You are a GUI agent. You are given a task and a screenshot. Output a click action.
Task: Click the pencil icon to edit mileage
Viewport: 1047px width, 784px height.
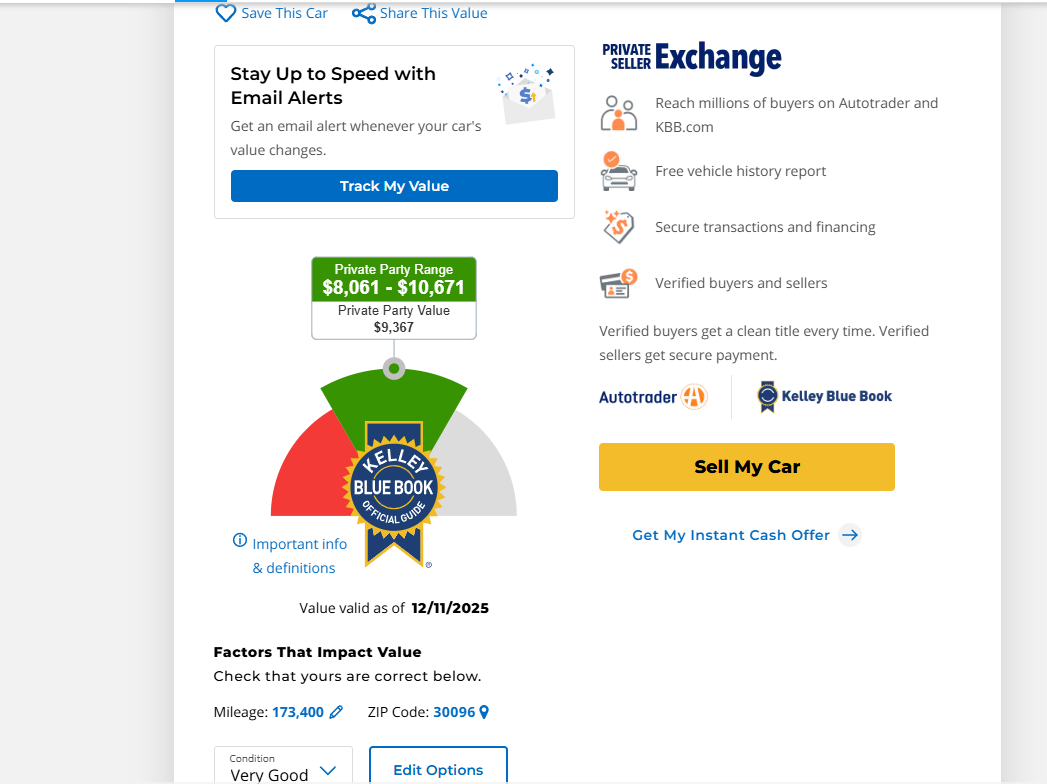pyautogui.click(x=336, y=712)
